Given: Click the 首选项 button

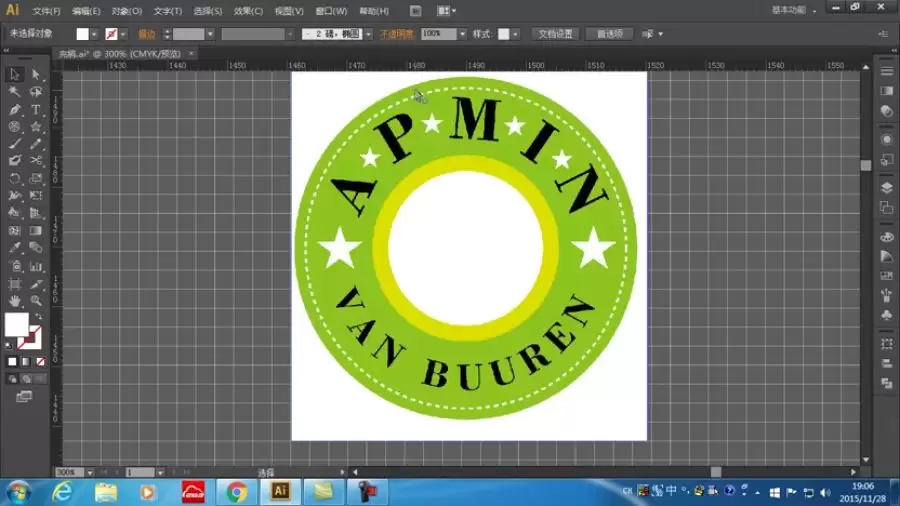Looking at the screenshot, I should [x=610, y=34].
